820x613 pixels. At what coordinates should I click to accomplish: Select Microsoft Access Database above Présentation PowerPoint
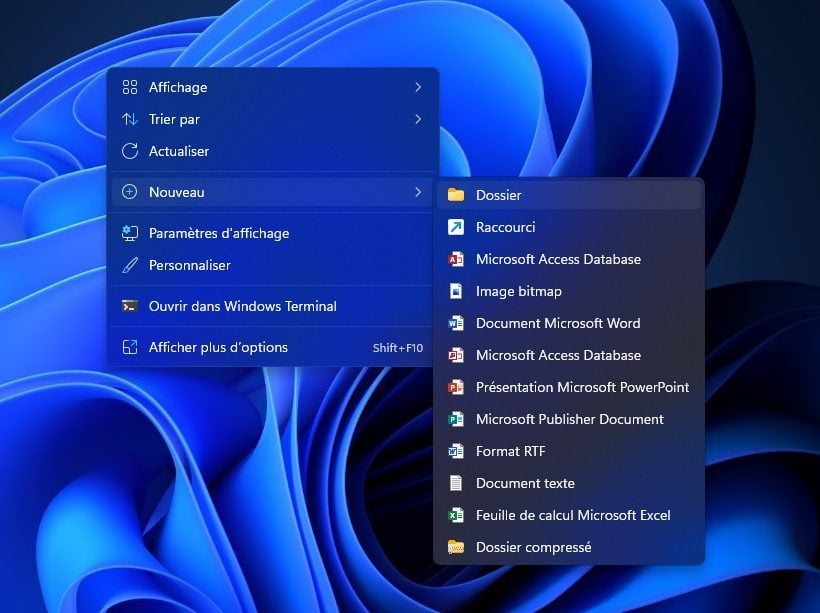(x=569, y=355)
